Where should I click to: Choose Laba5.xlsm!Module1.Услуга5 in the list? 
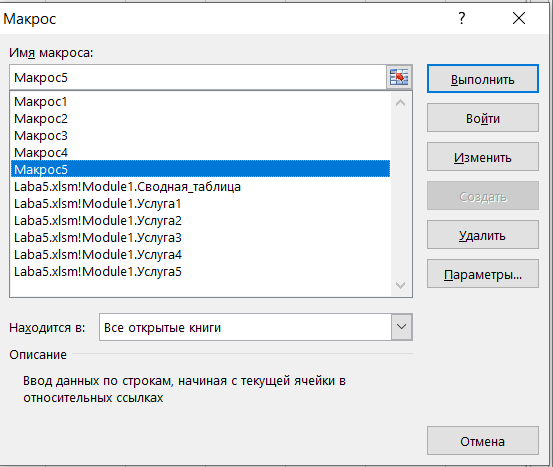click(x=200, y=272)
